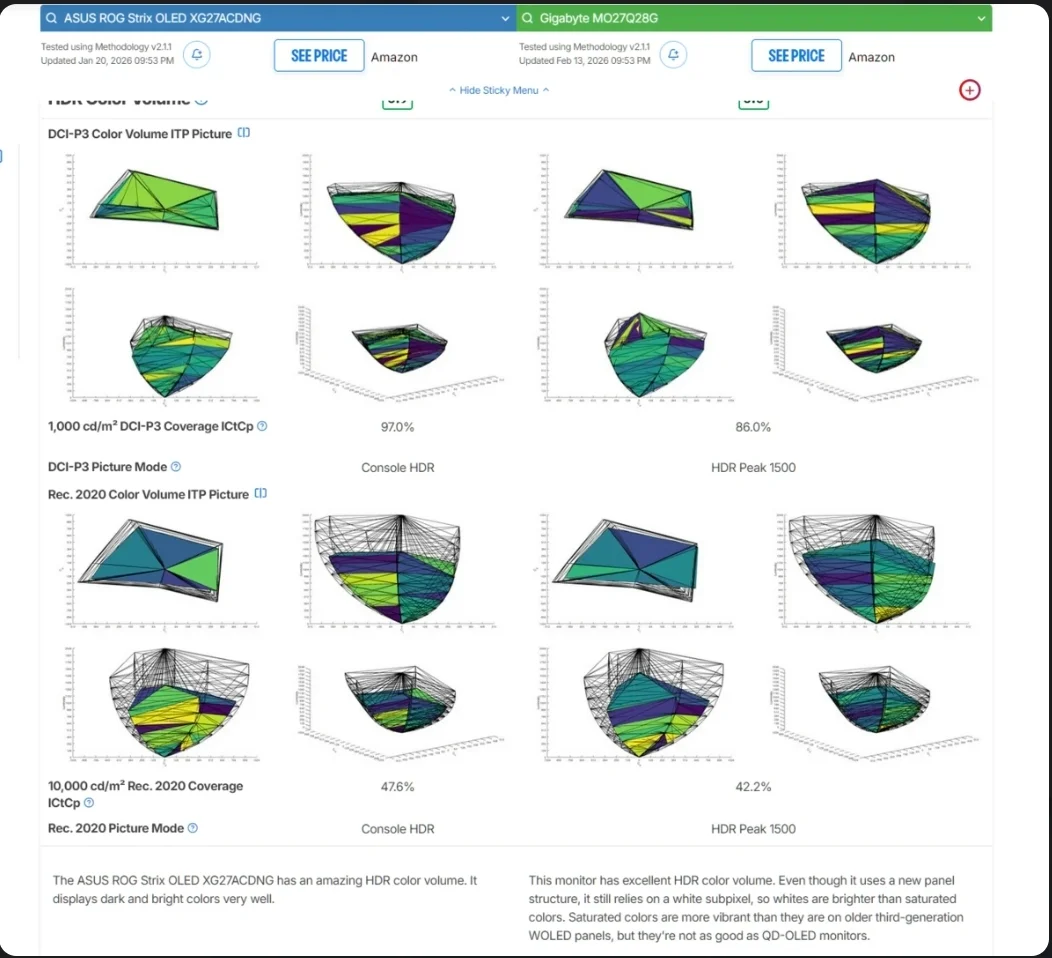Click Gigabyte HDR Peak 1500 DCI-P3 picture mode
Screen dimensions: 1052x958
pyautogui.click(x=753, y=468)
